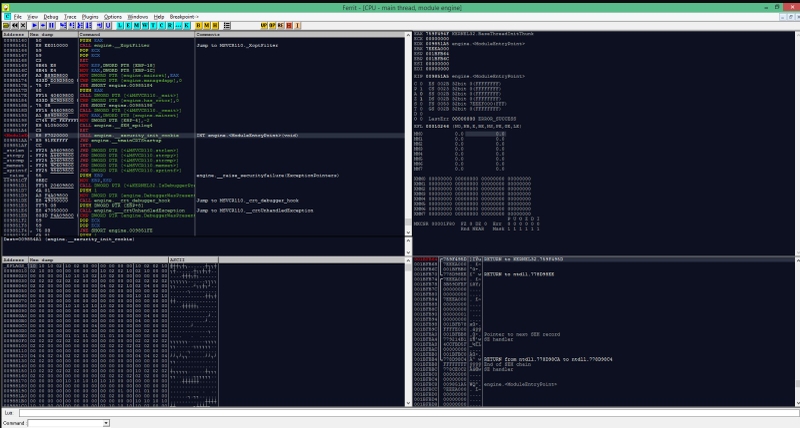Click the Command text input field
Screen dimensions: 800x428
point(65,423)
